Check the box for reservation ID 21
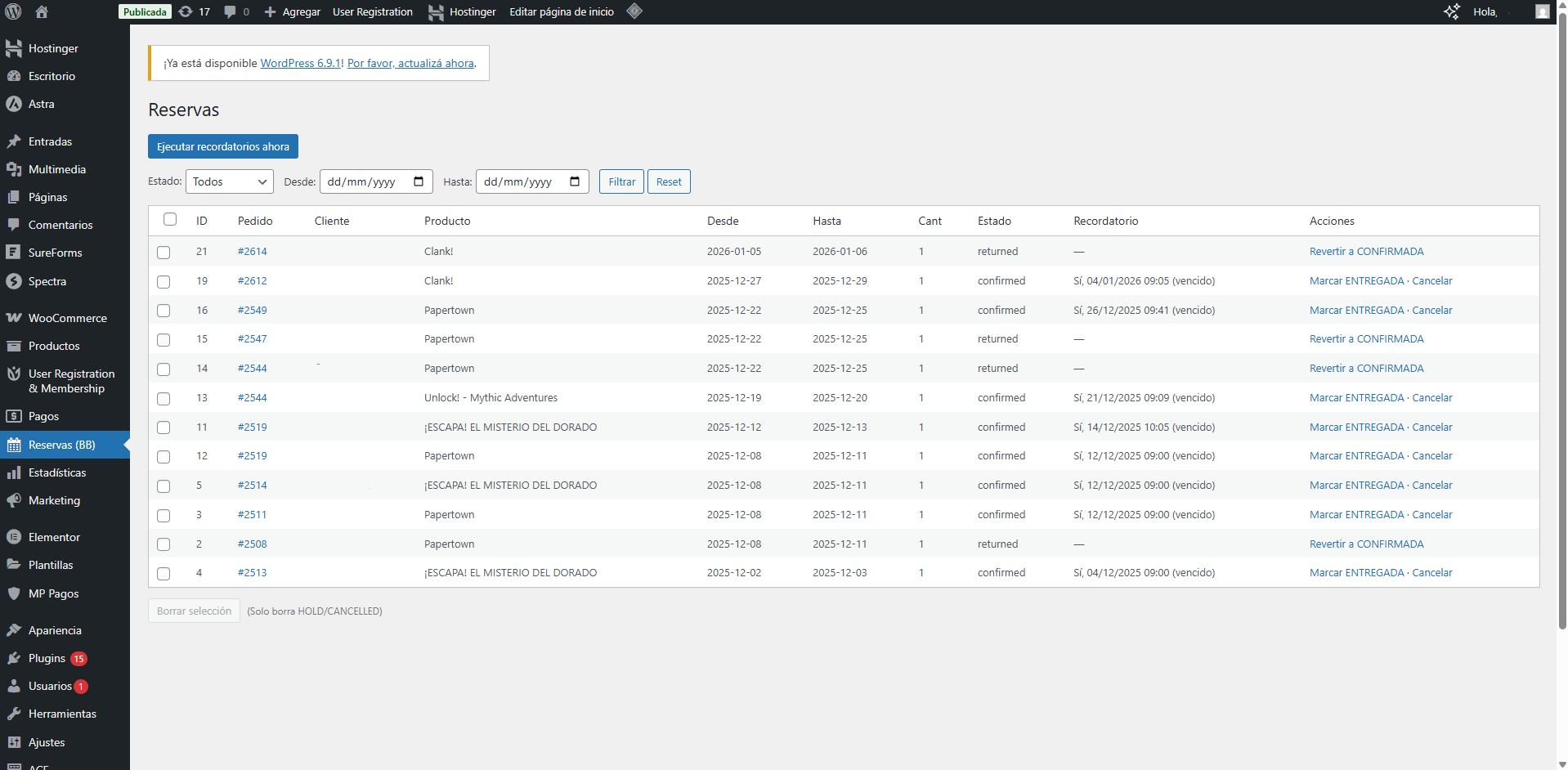 (164, 253)
